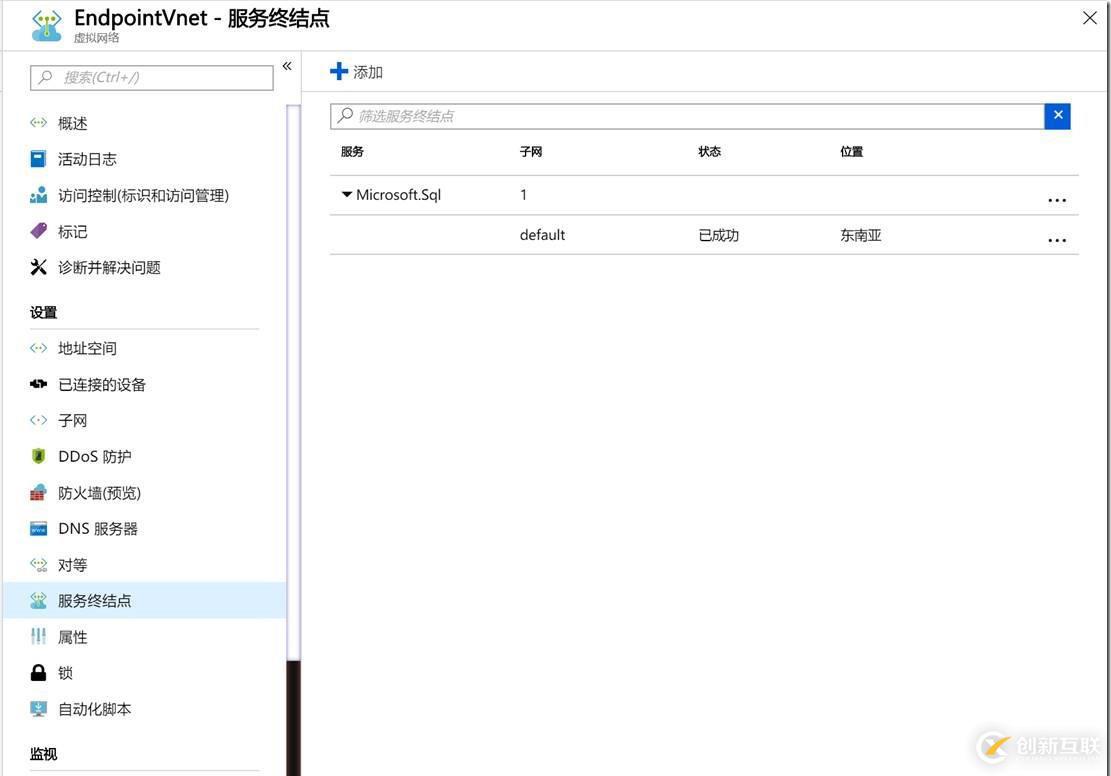Open the ellipsis menu for default subnet row

pos(1056,240)
